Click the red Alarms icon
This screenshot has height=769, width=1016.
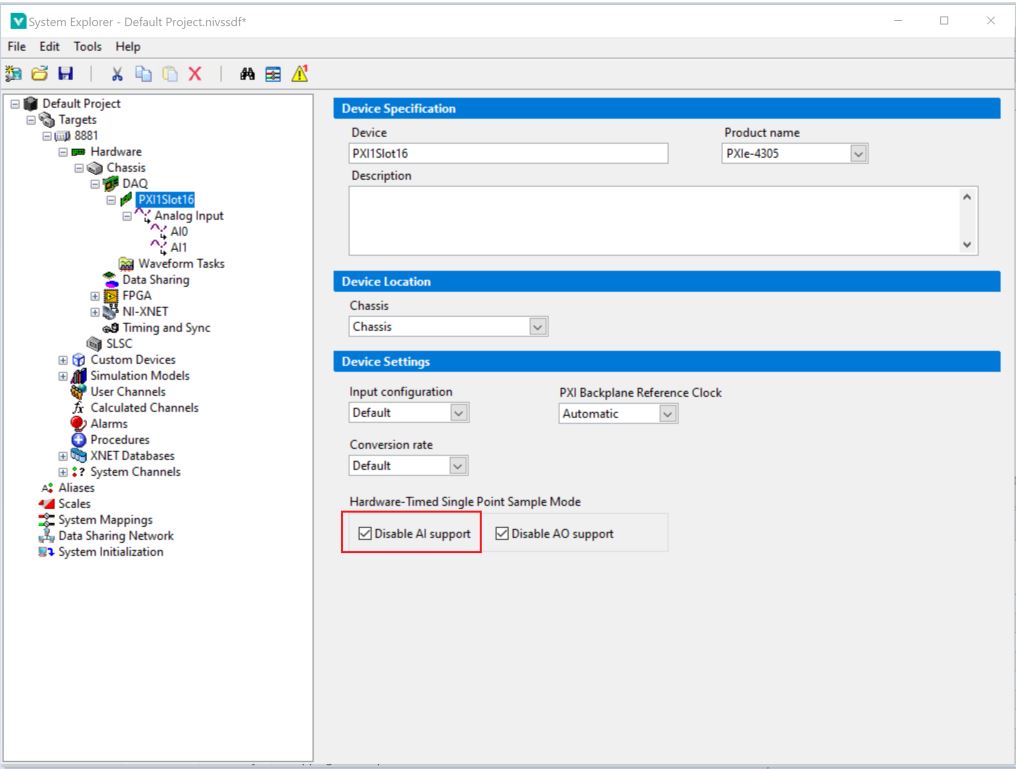(78, 424)
